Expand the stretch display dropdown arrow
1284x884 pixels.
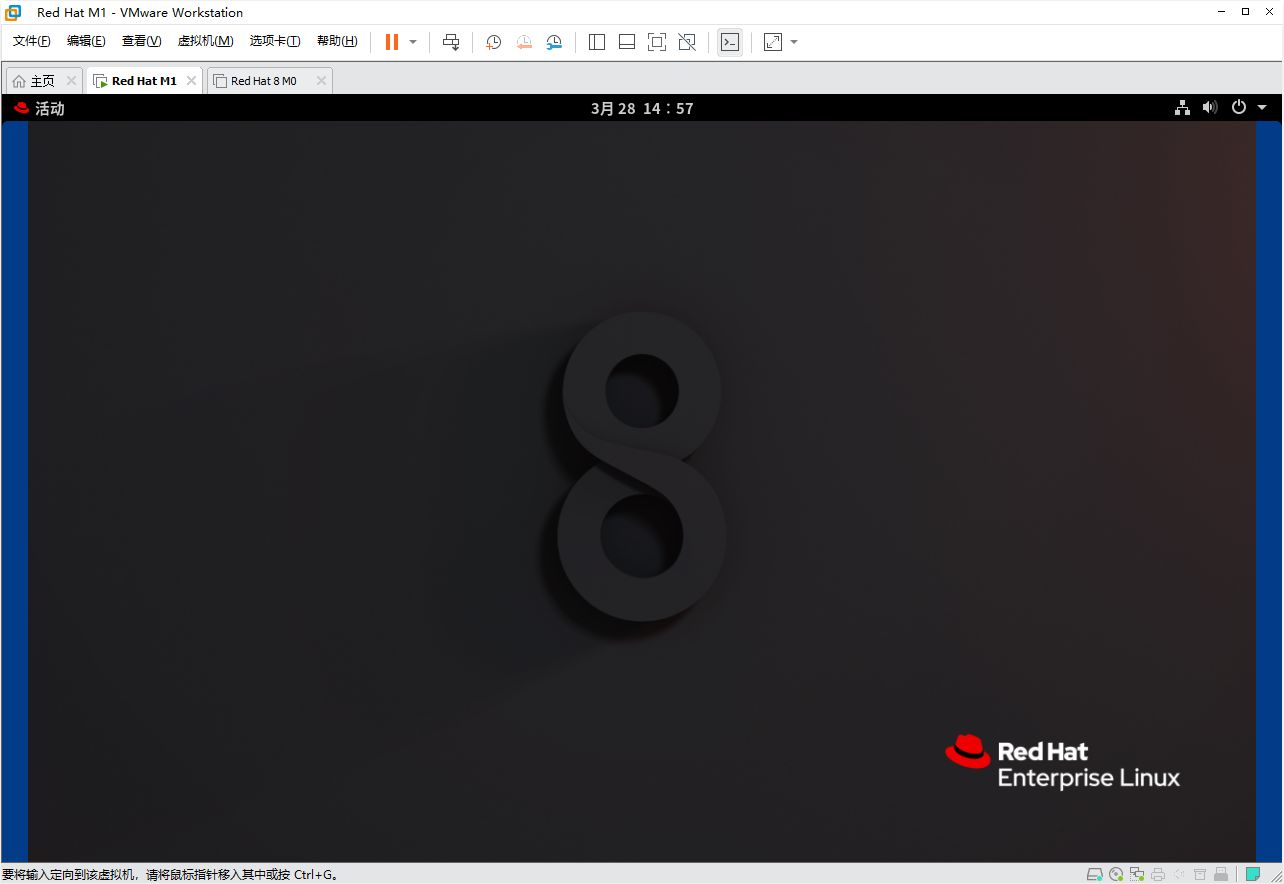coord(794,42)
